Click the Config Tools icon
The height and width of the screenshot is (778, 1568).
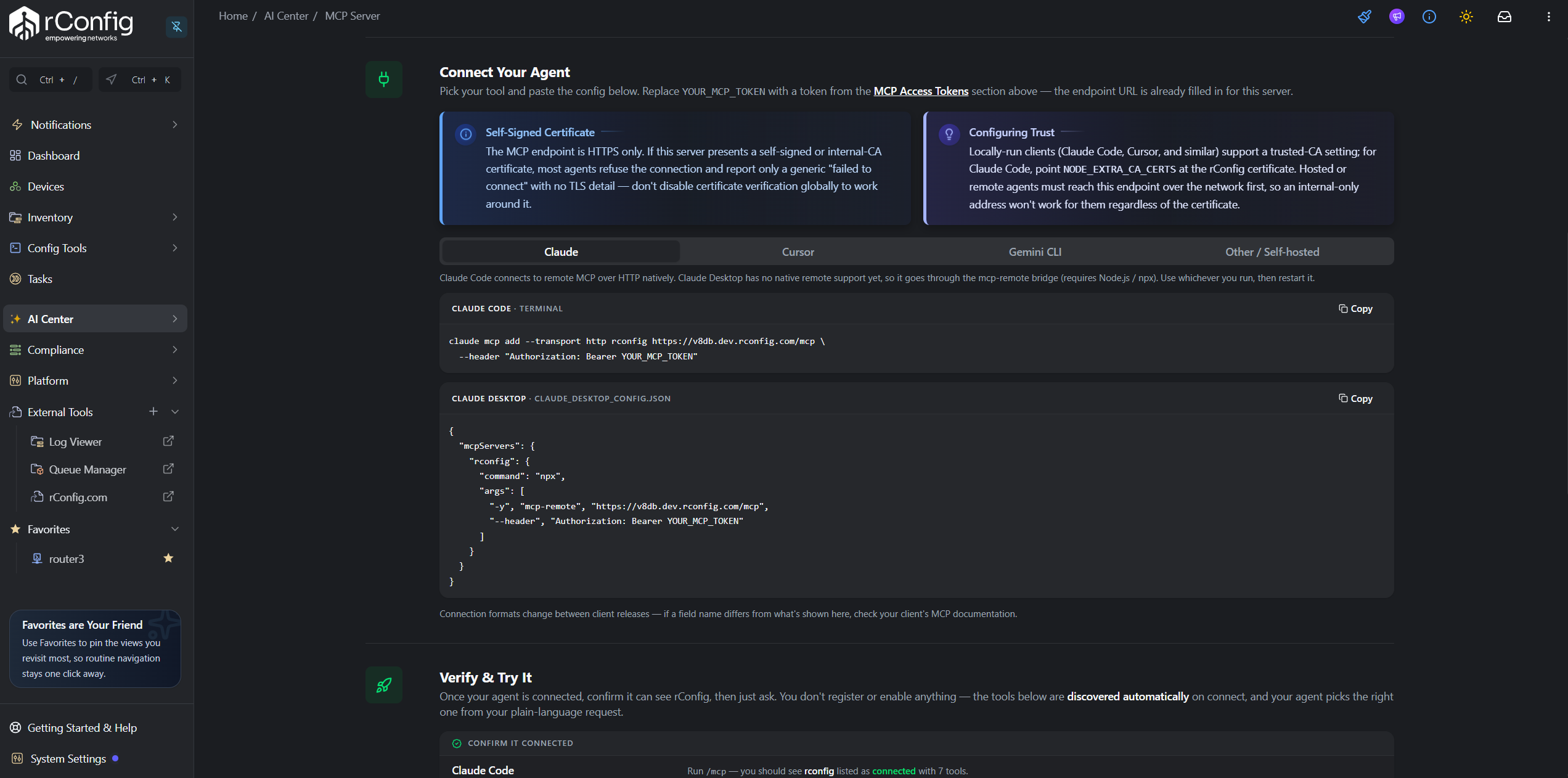pyautogui.click(x=15, y=248)
